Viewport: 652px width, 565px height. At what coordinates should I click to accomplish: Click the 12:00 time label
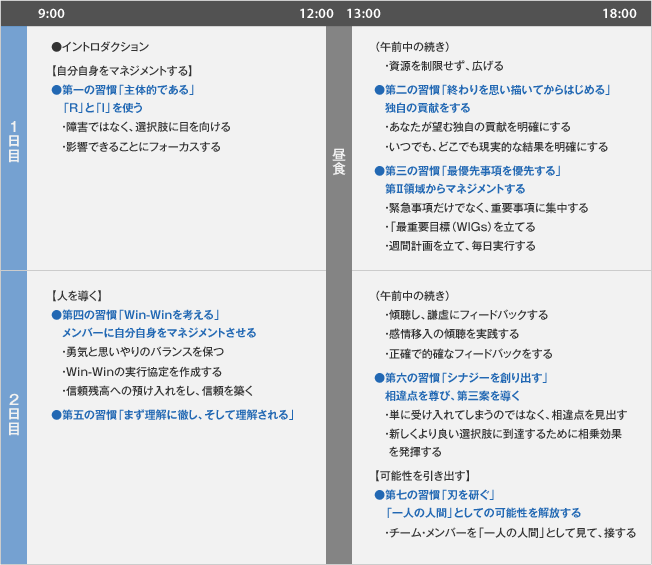(316, 13)
